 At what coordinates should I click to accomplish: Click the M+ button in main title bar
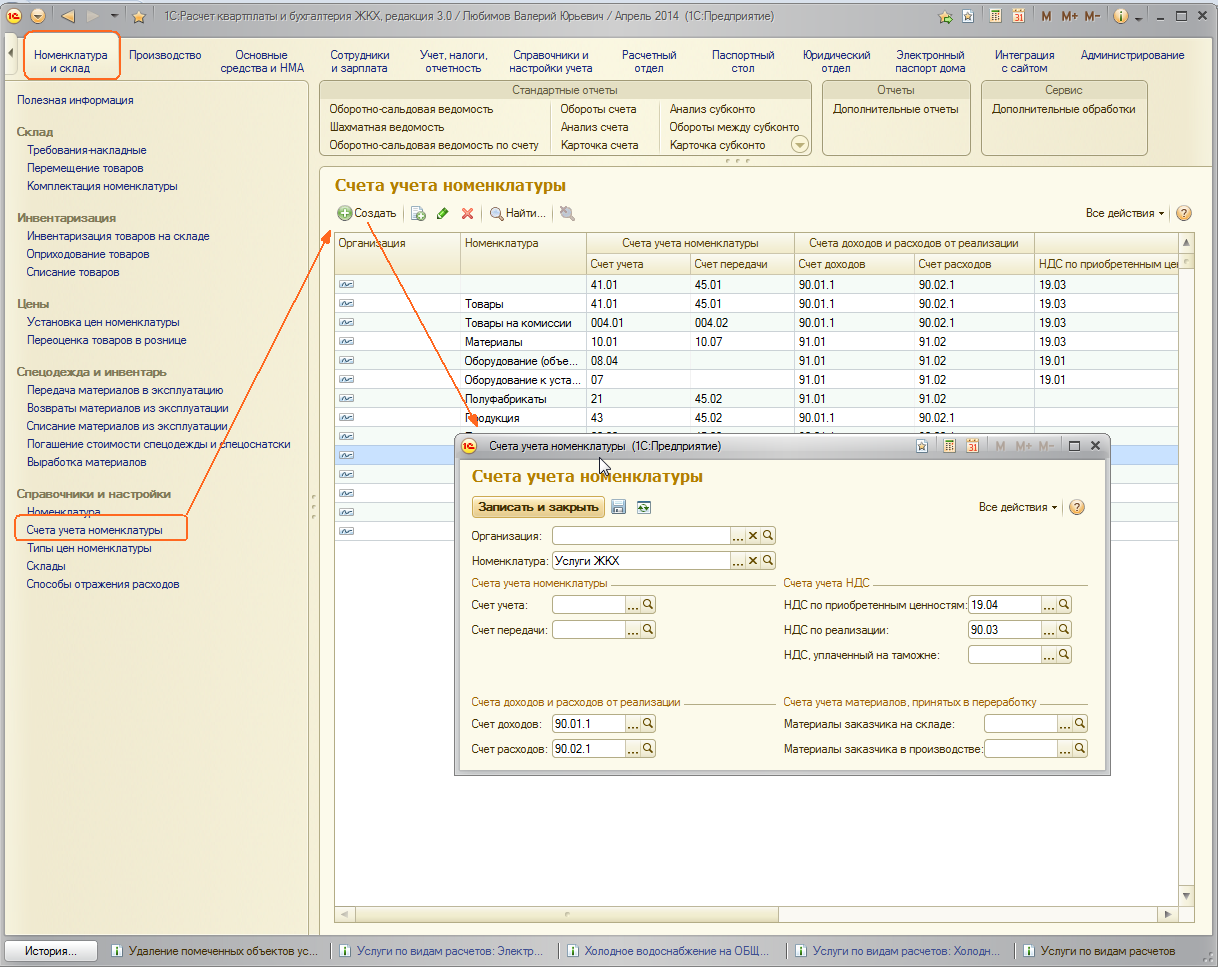[1070, 16]
